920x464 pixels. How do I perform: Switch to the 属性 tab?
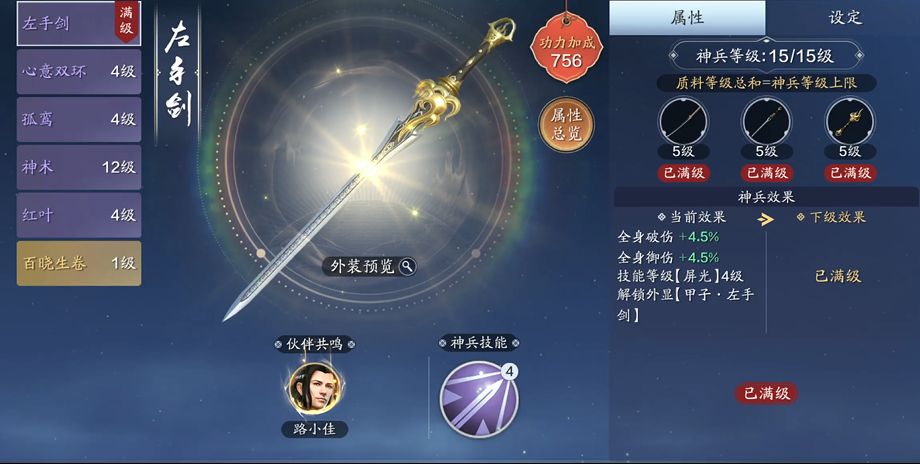pos(687,18)
